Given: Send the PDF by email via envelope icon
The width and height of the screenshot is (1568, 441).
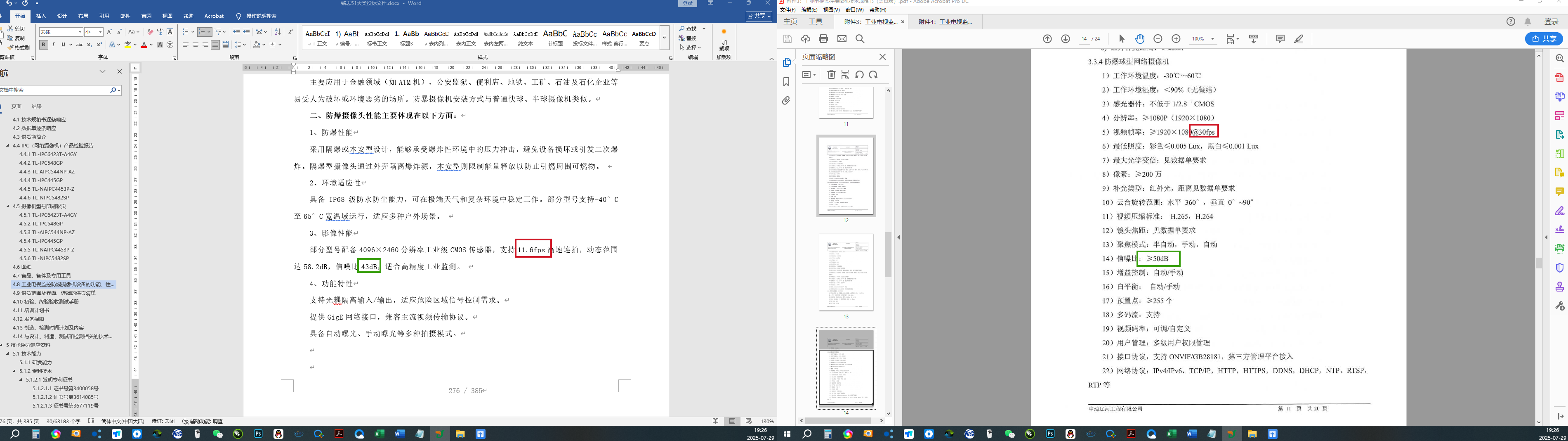Looking at the screenshot, I should tap(842, 38).
